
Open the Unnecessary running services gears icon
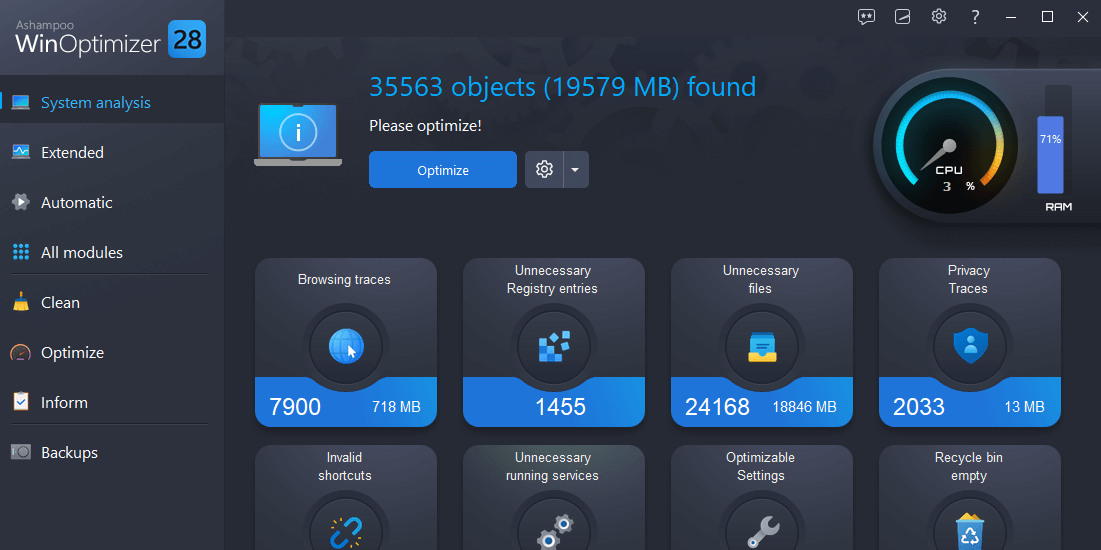pyautogui.click(x=554, y=532)
